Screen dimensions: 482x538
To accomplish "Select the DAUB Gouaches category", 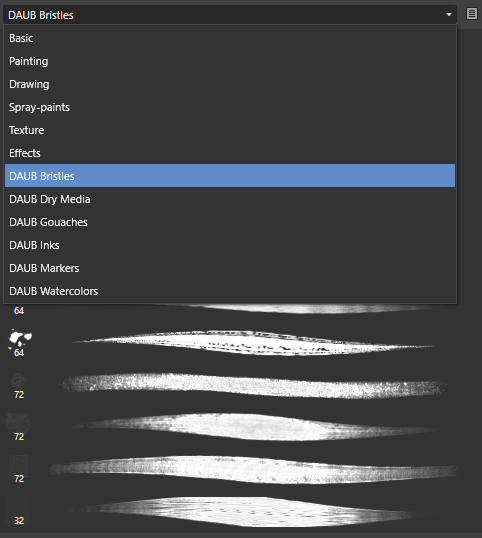I will (x=230, y=222).
